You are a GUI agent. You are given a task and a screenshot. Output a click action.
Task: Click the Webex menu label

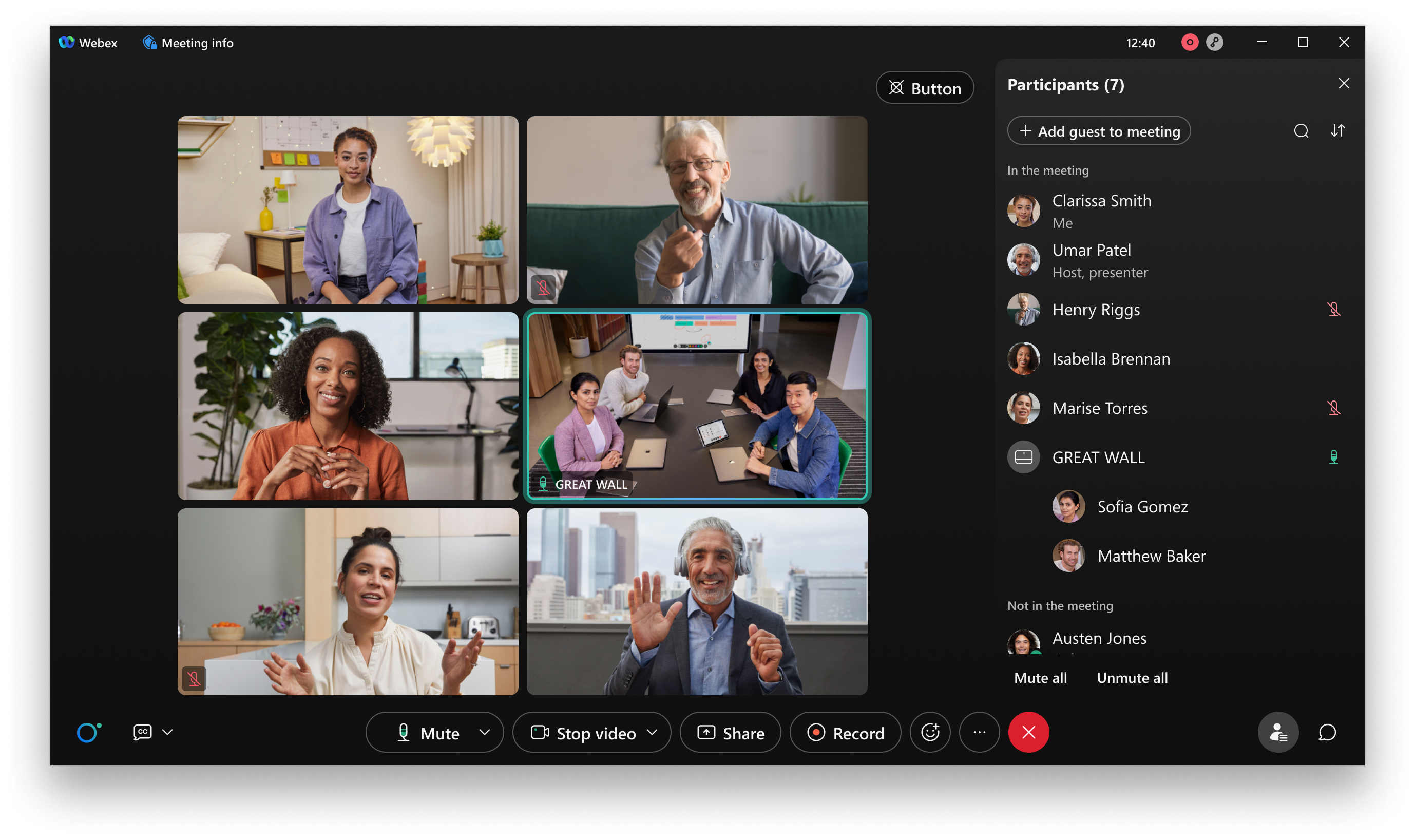(88, 43)
